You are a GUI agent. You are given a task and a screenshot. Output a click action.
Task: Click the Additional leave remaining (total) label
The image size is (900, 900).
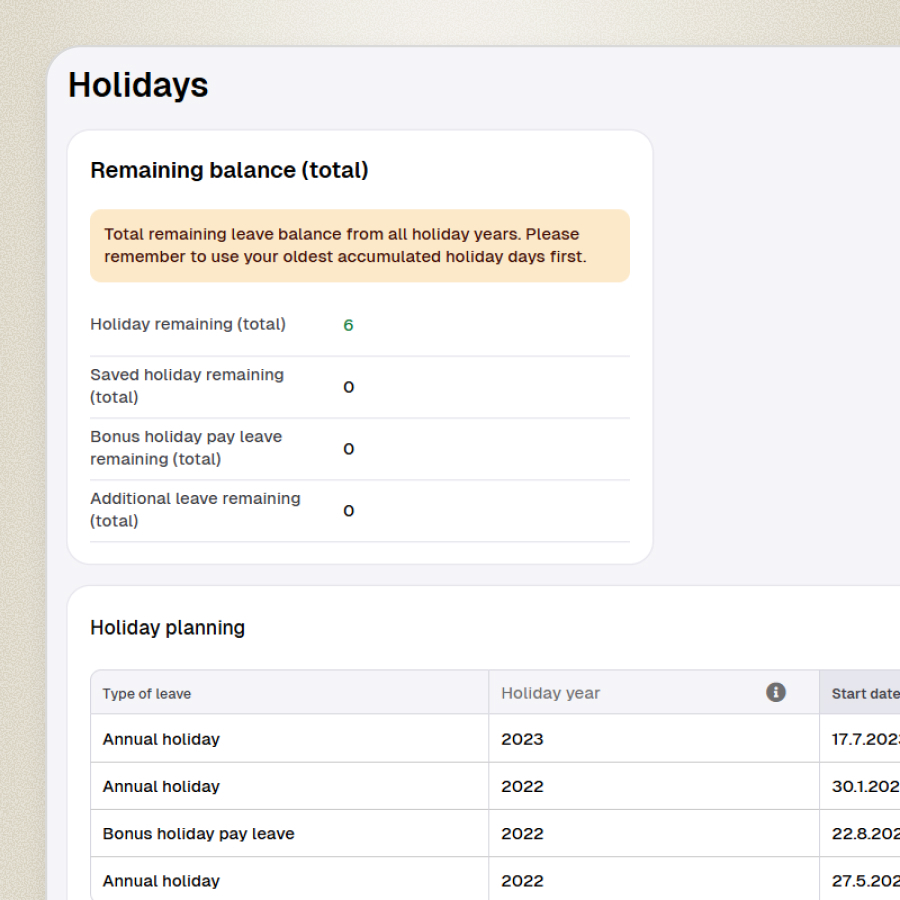[195, 510]
